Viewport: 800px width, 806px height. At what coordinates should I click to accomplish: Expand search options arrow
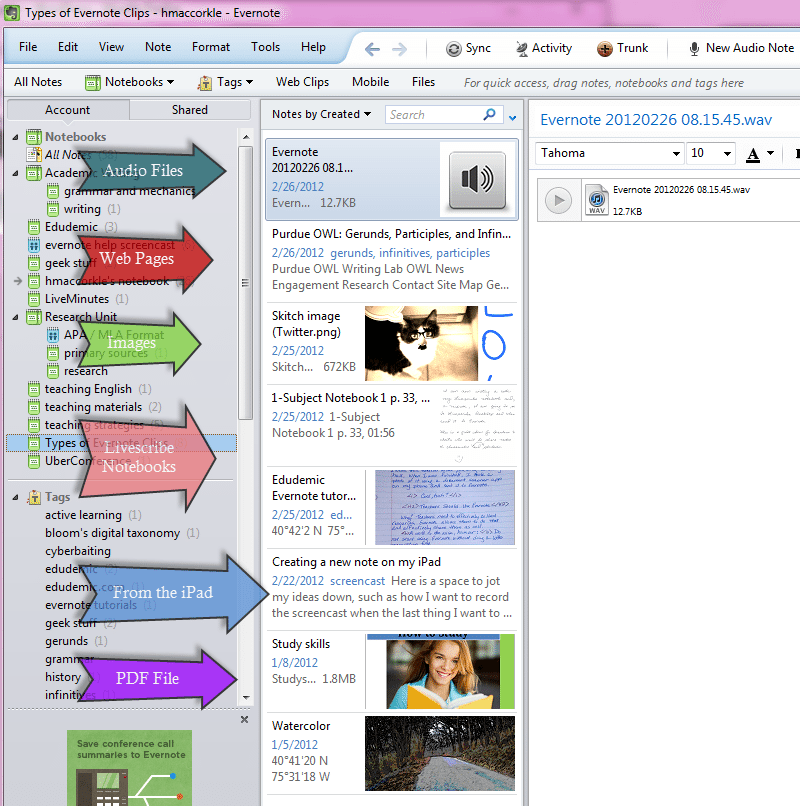click(x=512, y=118)
